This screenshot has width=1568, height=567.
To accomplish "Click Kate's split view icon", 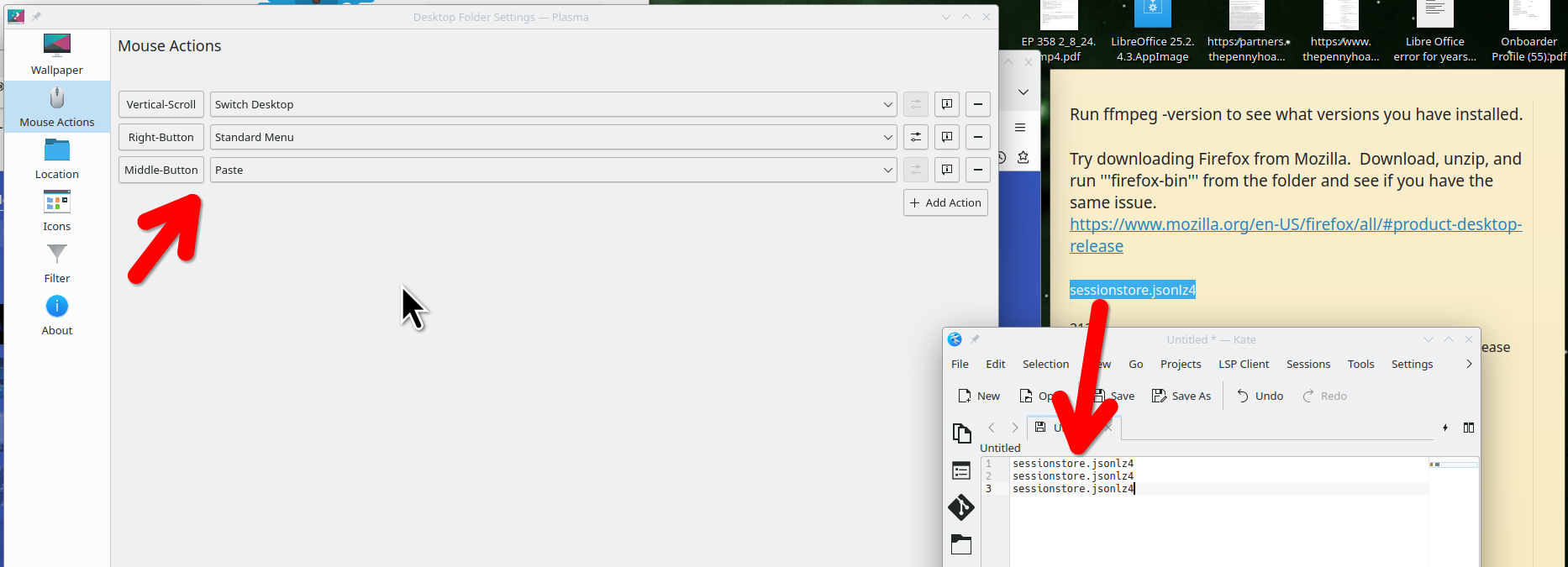I will 1469,428.
